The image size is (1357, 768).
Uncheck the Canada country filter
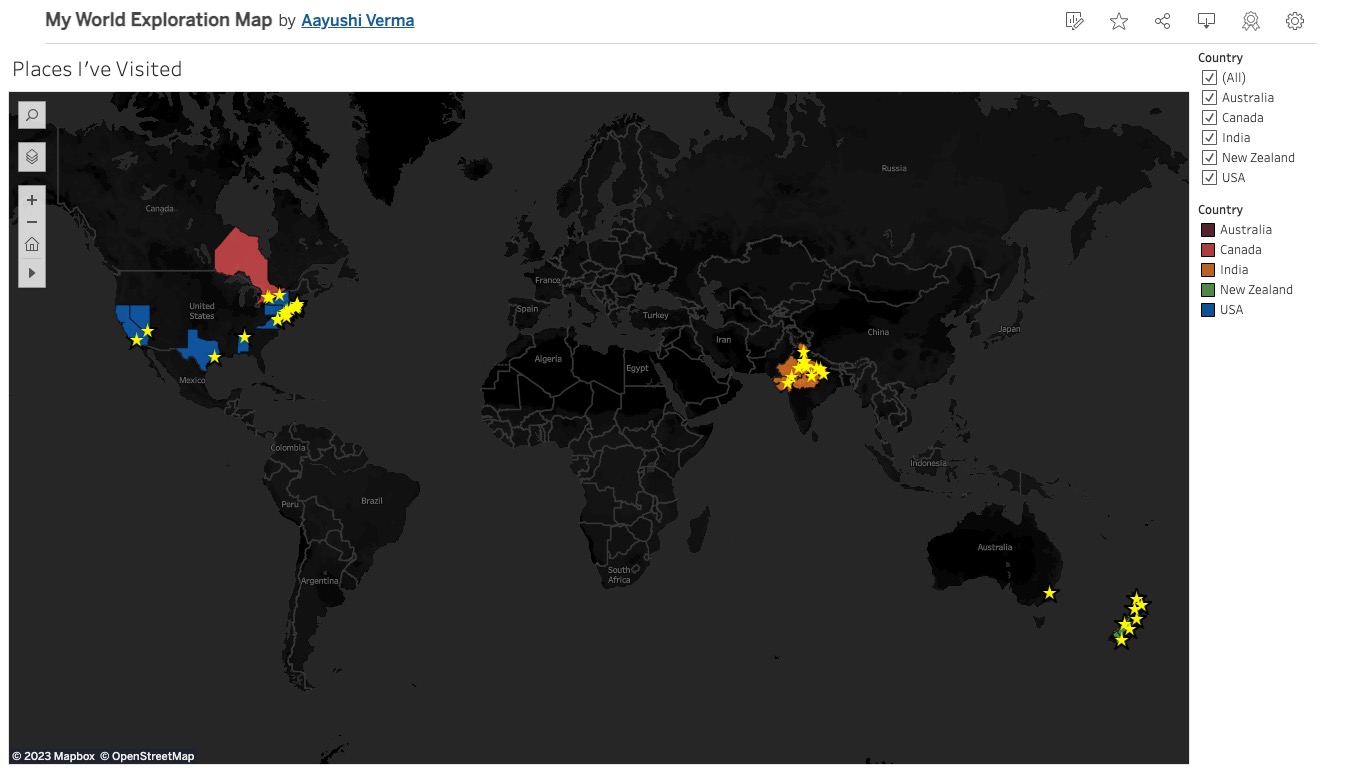(x=1208, y=117)
